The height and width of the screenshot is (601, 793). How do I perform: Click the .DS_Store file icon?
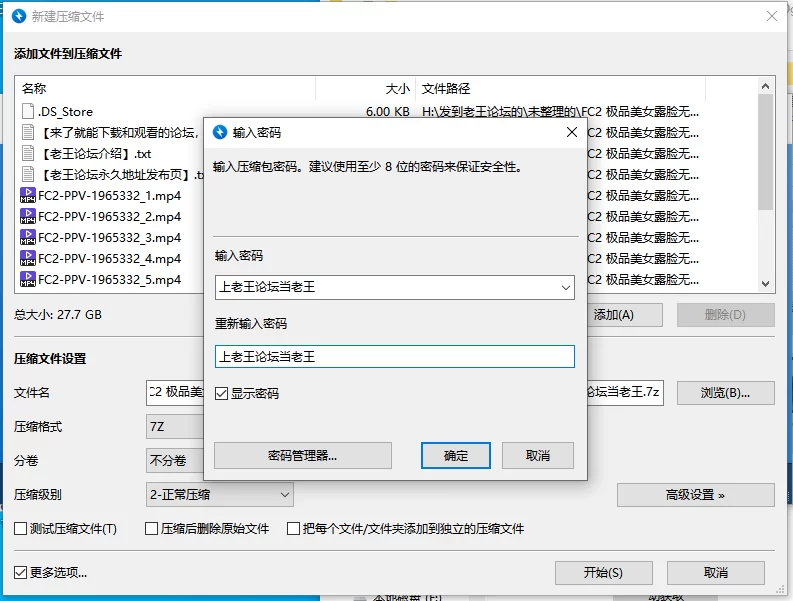(x=28, y=111)
